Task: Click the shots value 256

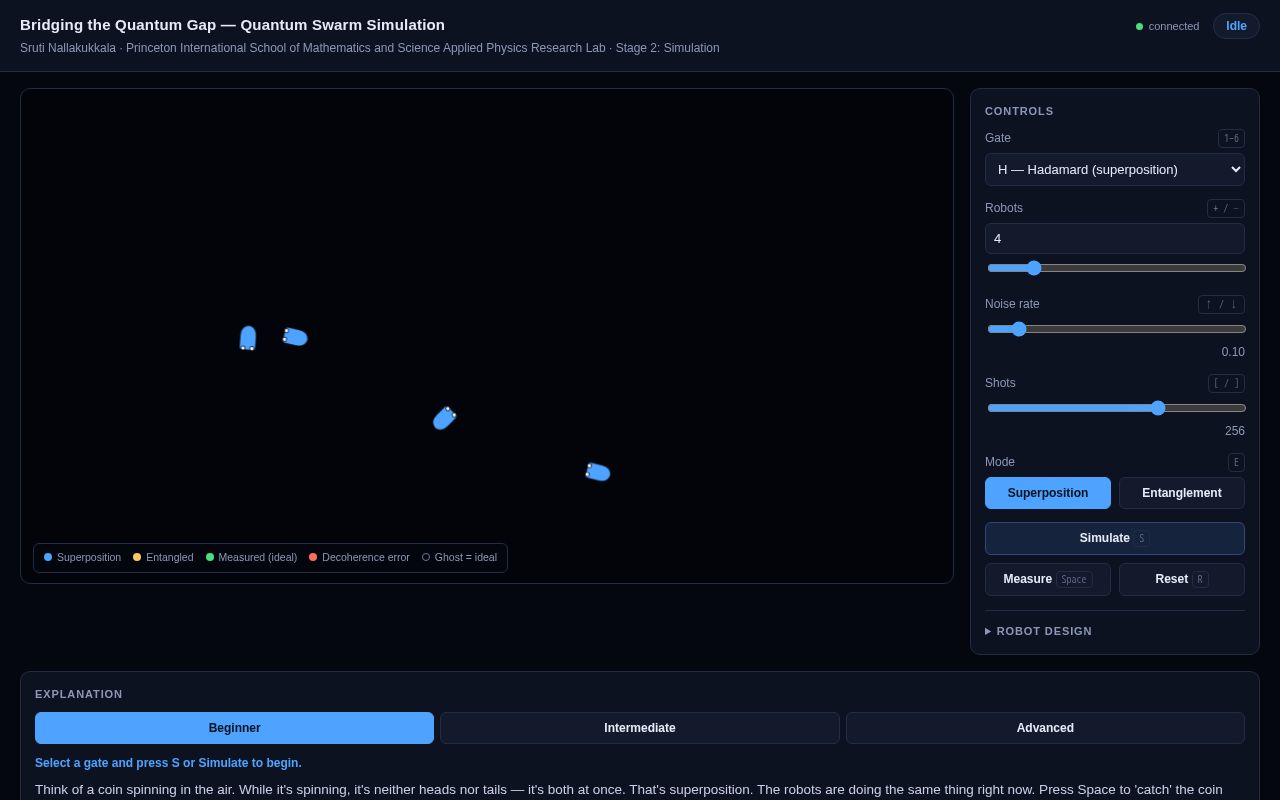Action: (x=1235, y=431)
